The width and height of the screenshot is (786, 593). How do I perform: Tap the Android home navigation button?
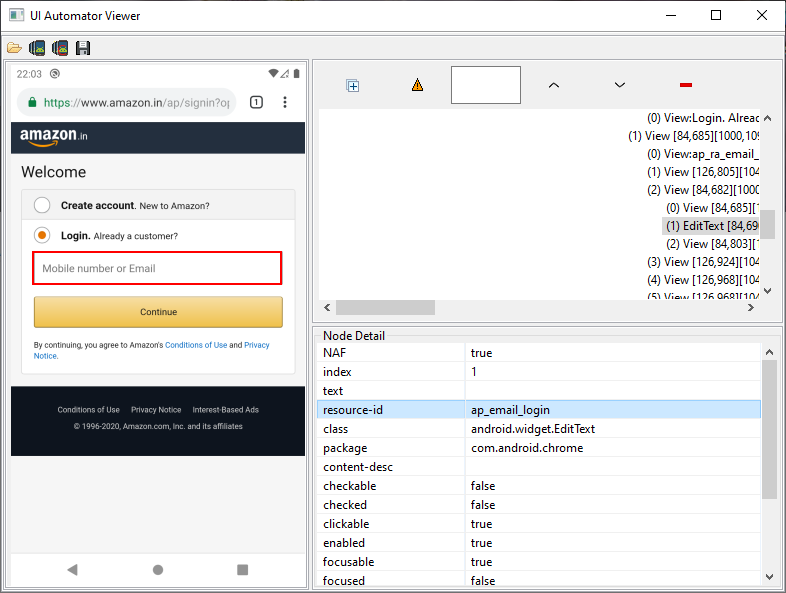pyautogui.click(x=158, y=569)
